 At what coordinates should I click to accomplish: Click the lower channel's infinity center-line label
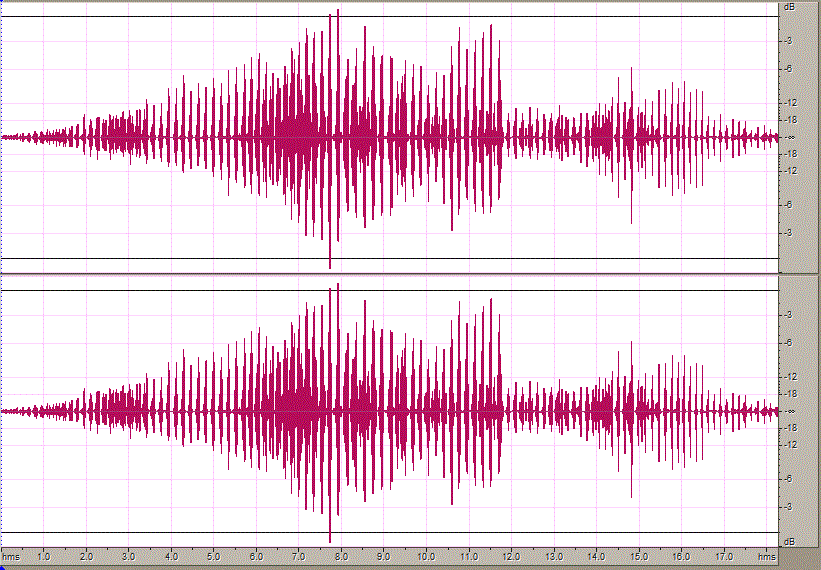coord(792,411)
